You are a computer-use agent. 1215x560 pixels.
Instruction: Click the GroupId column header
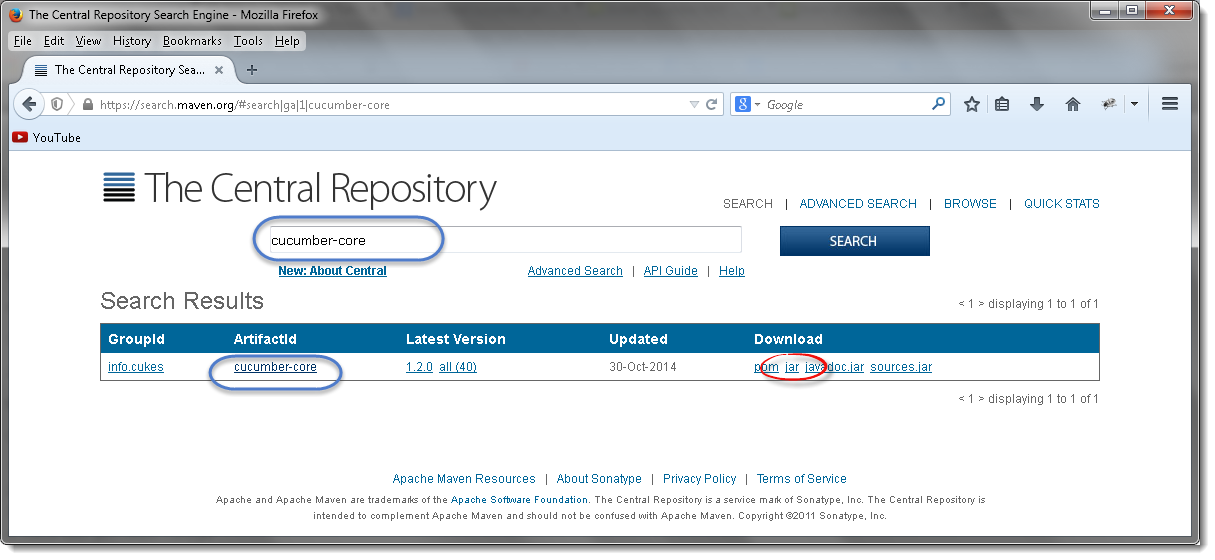134,339
